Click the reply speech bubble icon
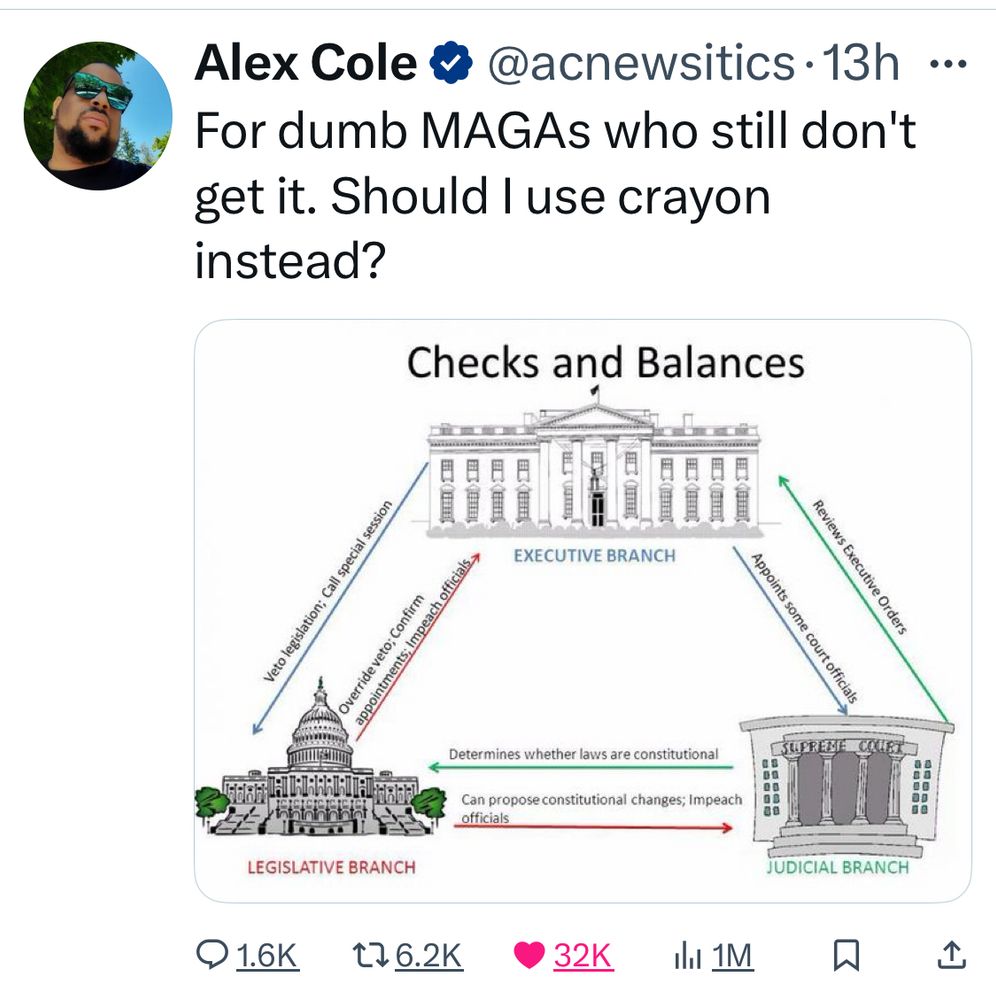 pyautogui.click(x=213, y=956)
